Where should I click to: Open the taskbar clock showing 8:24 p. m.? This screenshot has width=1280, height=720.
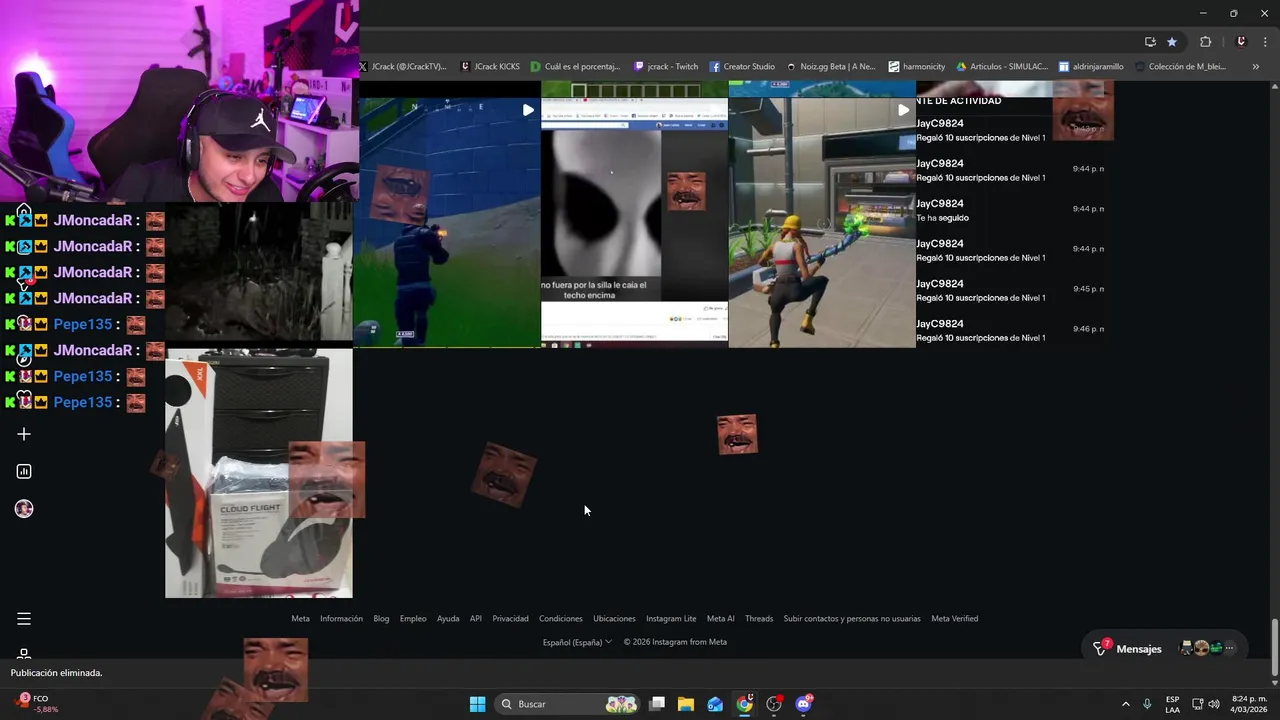[1249, 704]
